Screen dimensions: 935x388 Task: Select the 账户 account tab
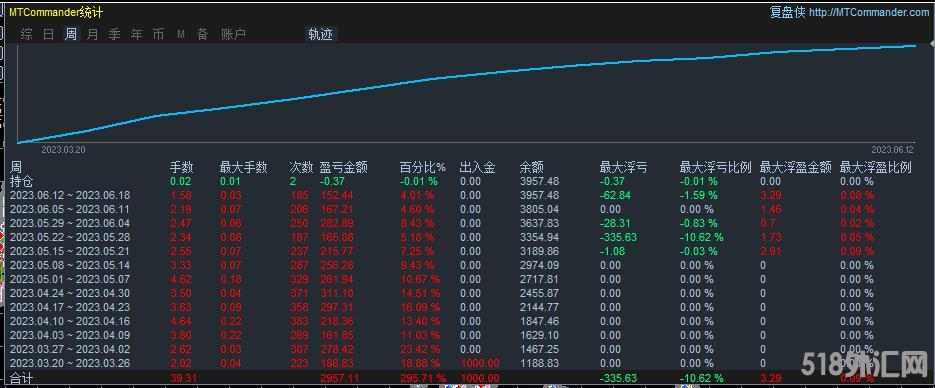point(233,35)
